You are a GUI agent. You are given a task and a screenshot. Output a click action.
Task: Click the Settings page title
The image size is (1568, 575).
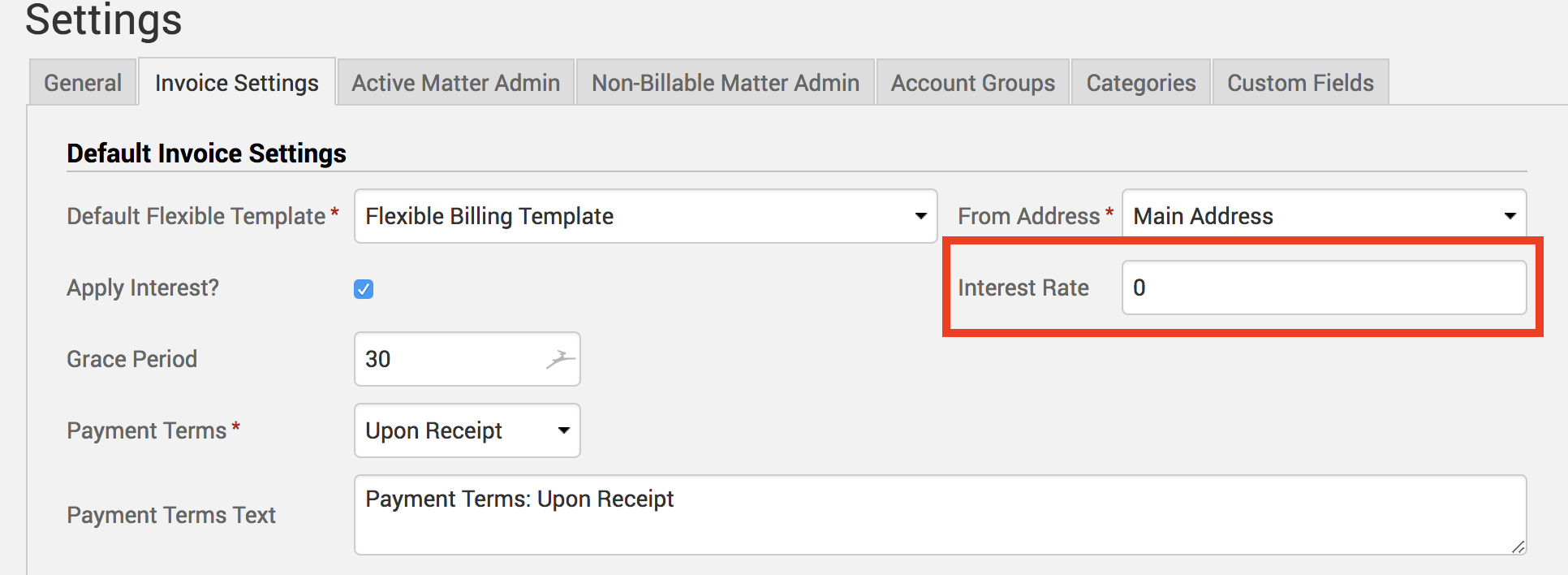click(104, 19)
